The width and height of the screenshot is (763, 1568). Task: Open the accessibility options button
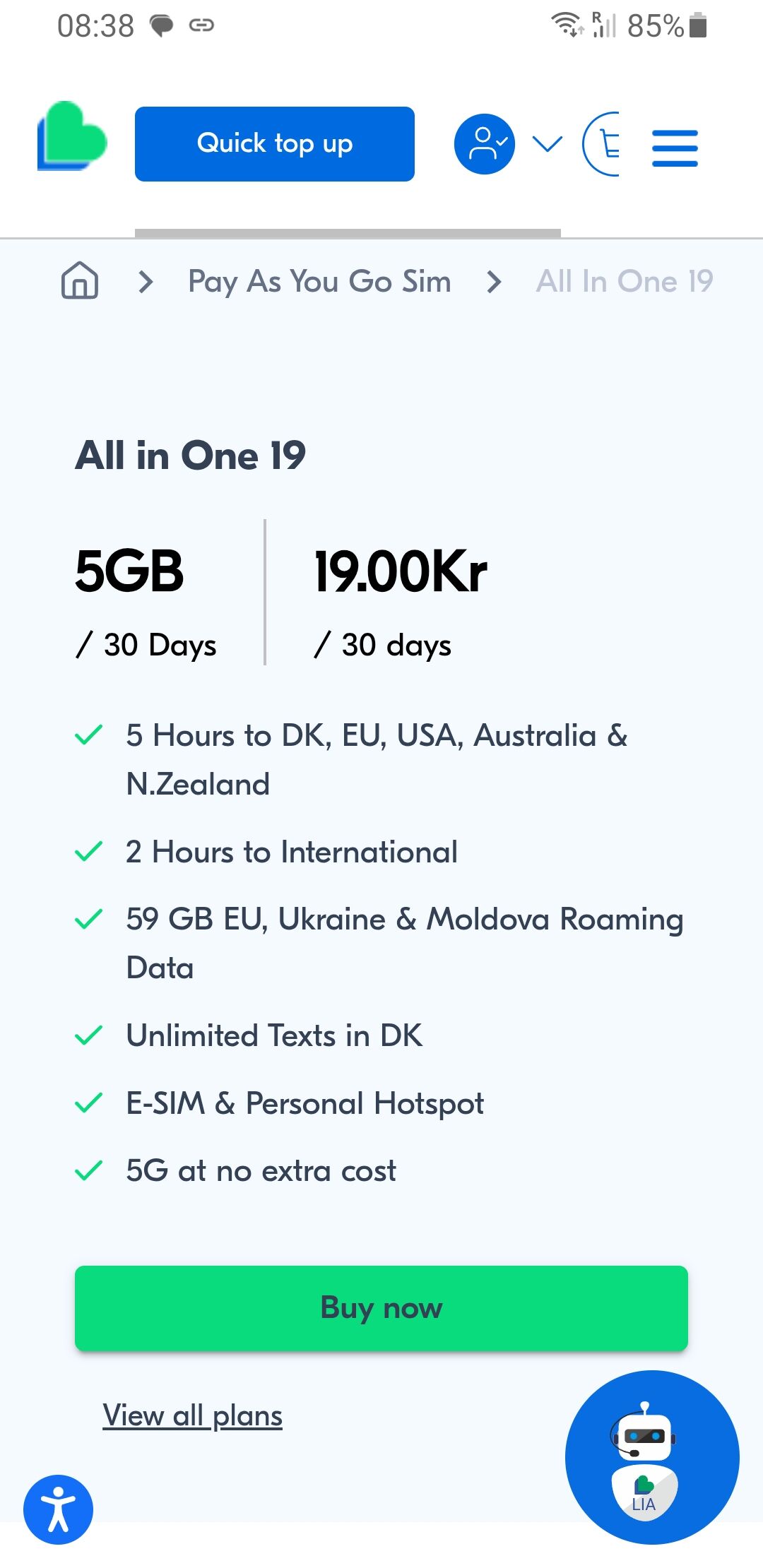click(x=59, y=1509)
